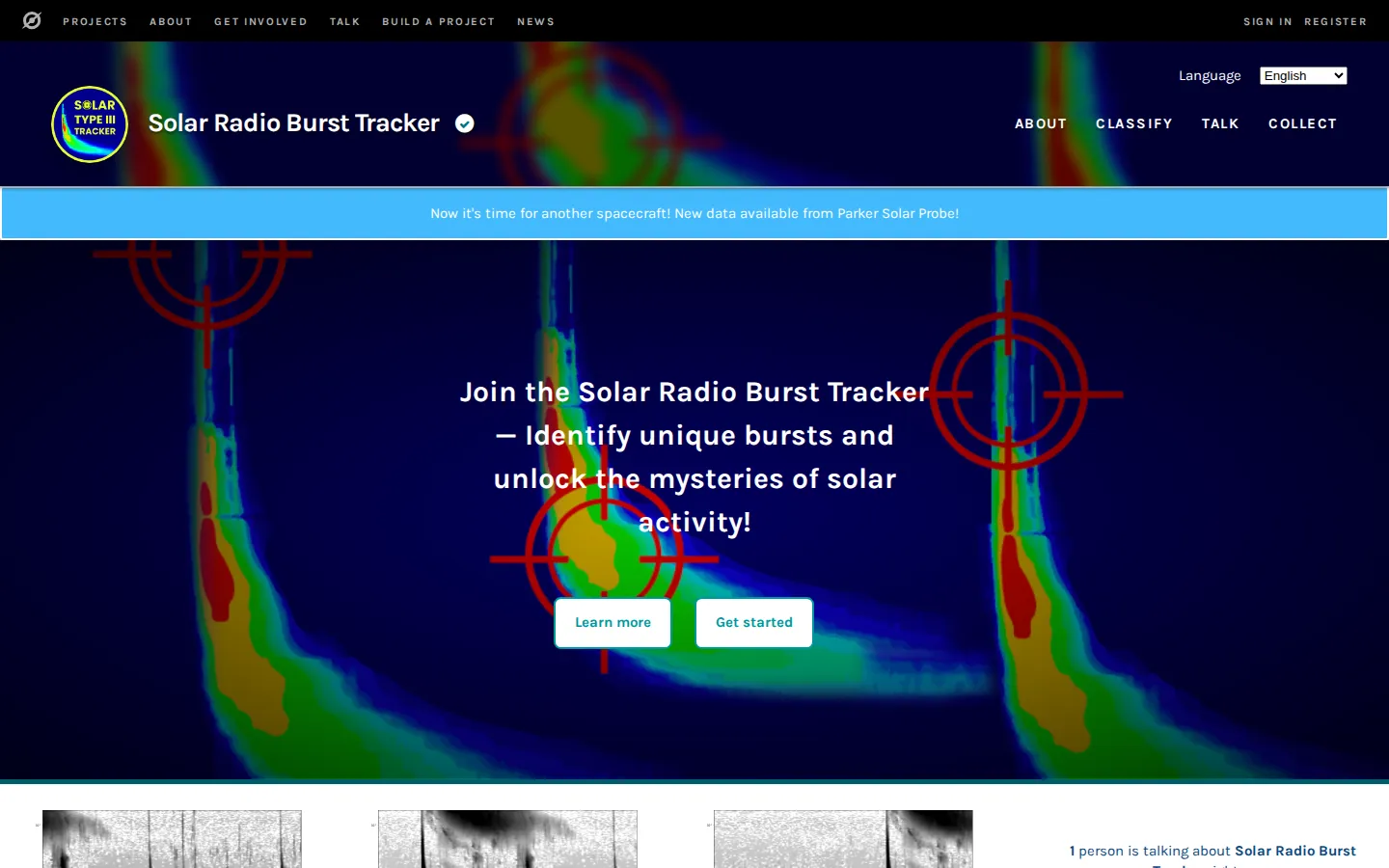Click the 'Join the Solar Radio Burst Tracker' headline
This screenshot has width=1389, height=868.
(694, 457)
